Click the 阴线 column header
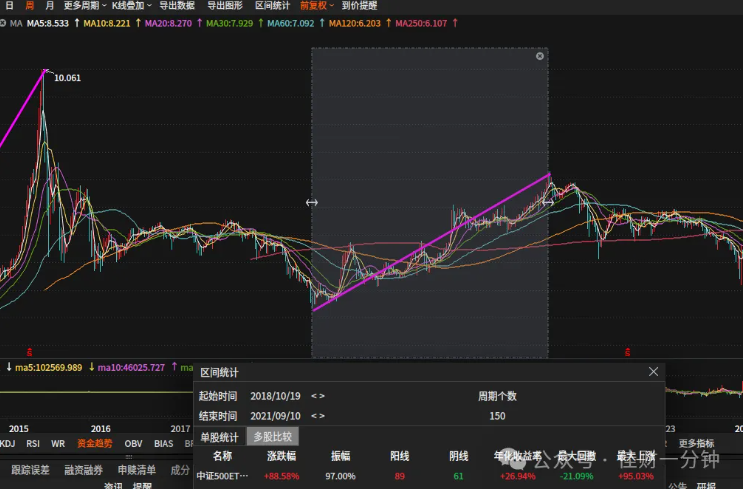Image resolution: width=744 pixels, height=490 pixels. (458, 456)
